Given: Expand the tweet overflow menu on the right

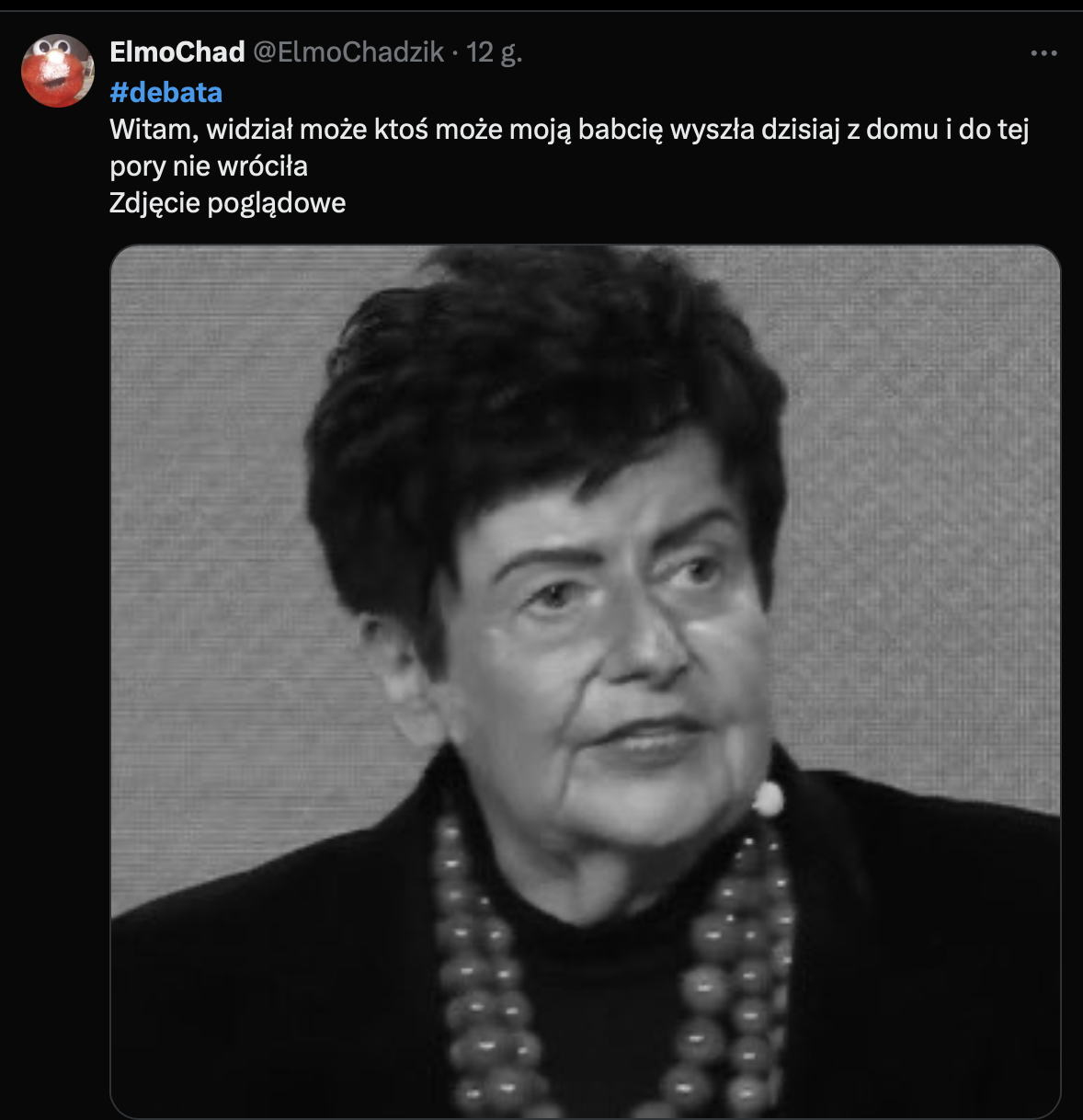Looking at the screenshot, I should 1043,53.
